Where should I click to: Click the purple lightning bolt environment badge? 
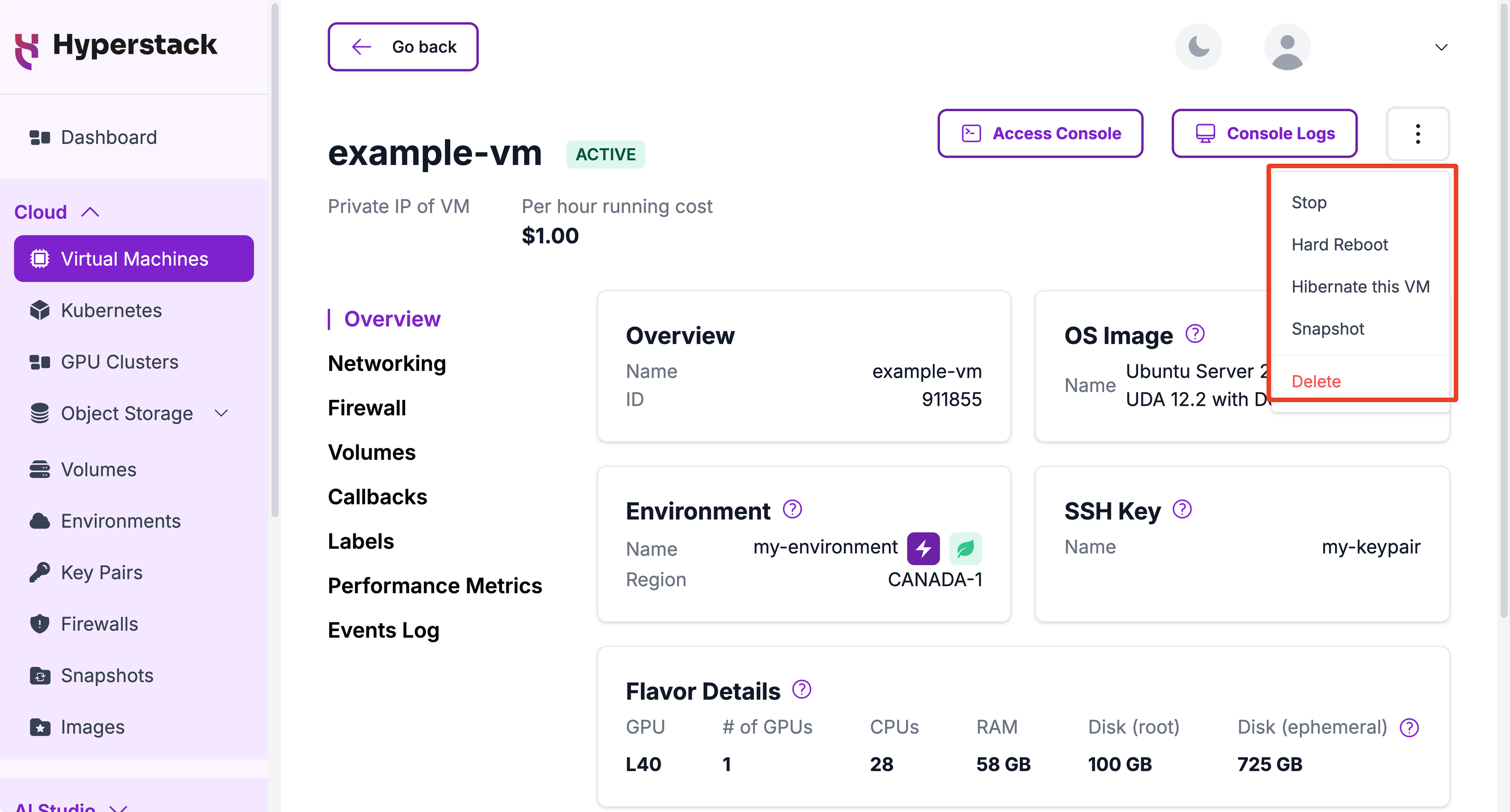click(923, 549)
